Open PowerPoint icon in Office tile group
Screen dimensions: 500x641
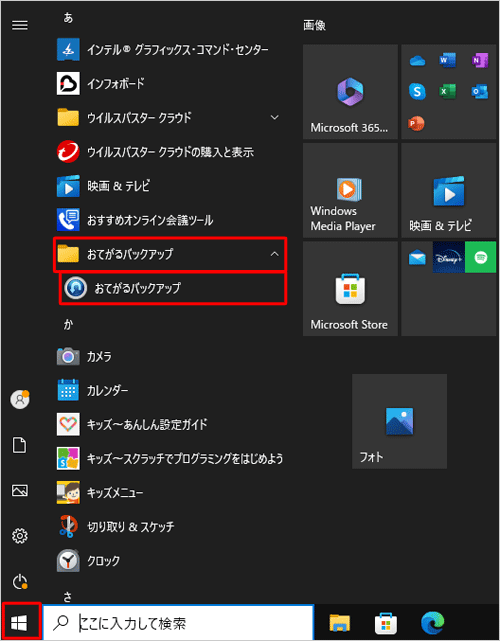(417, 123)
